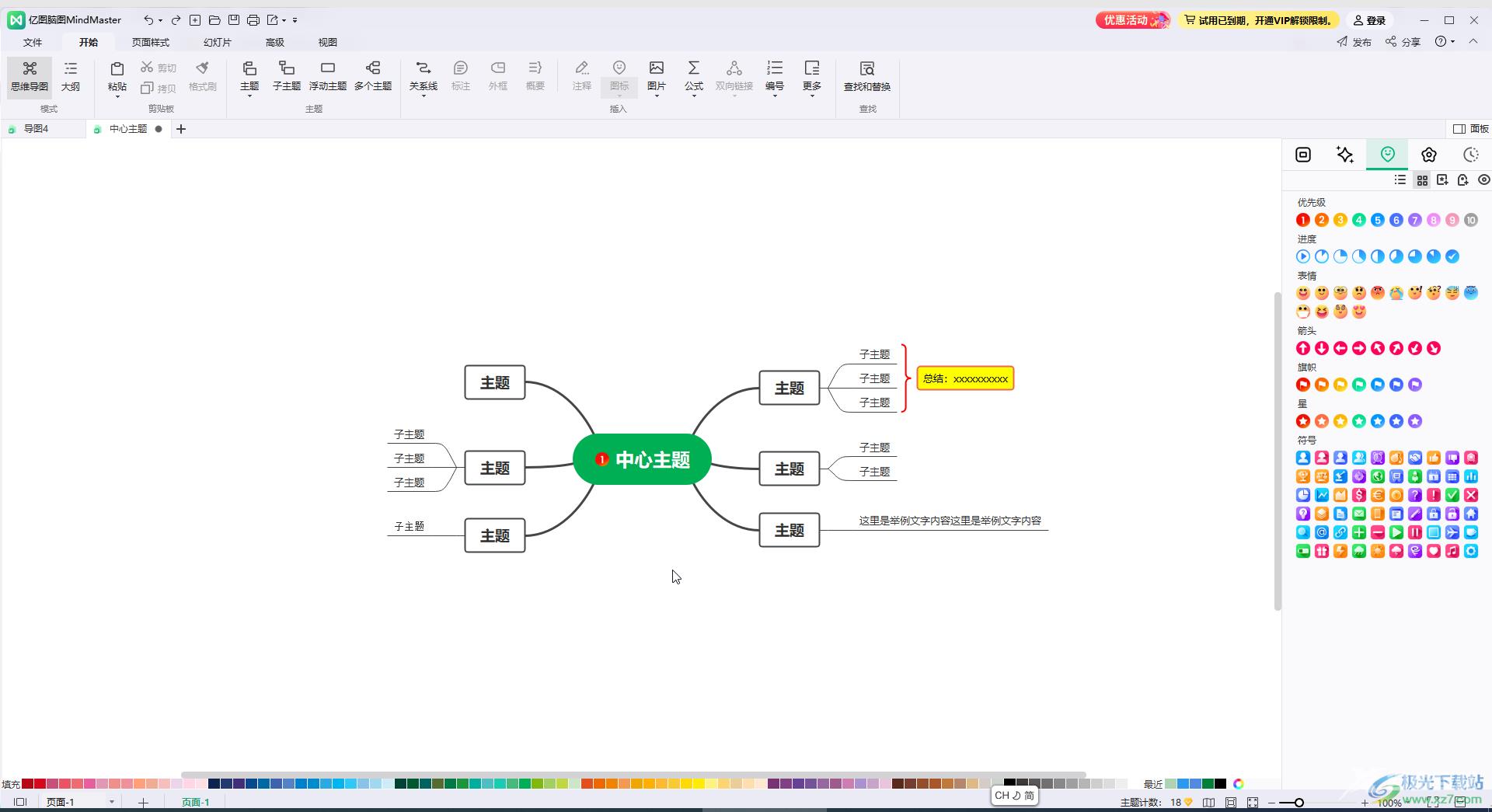Open the color wheel picker in palette

coord(1239,783)
